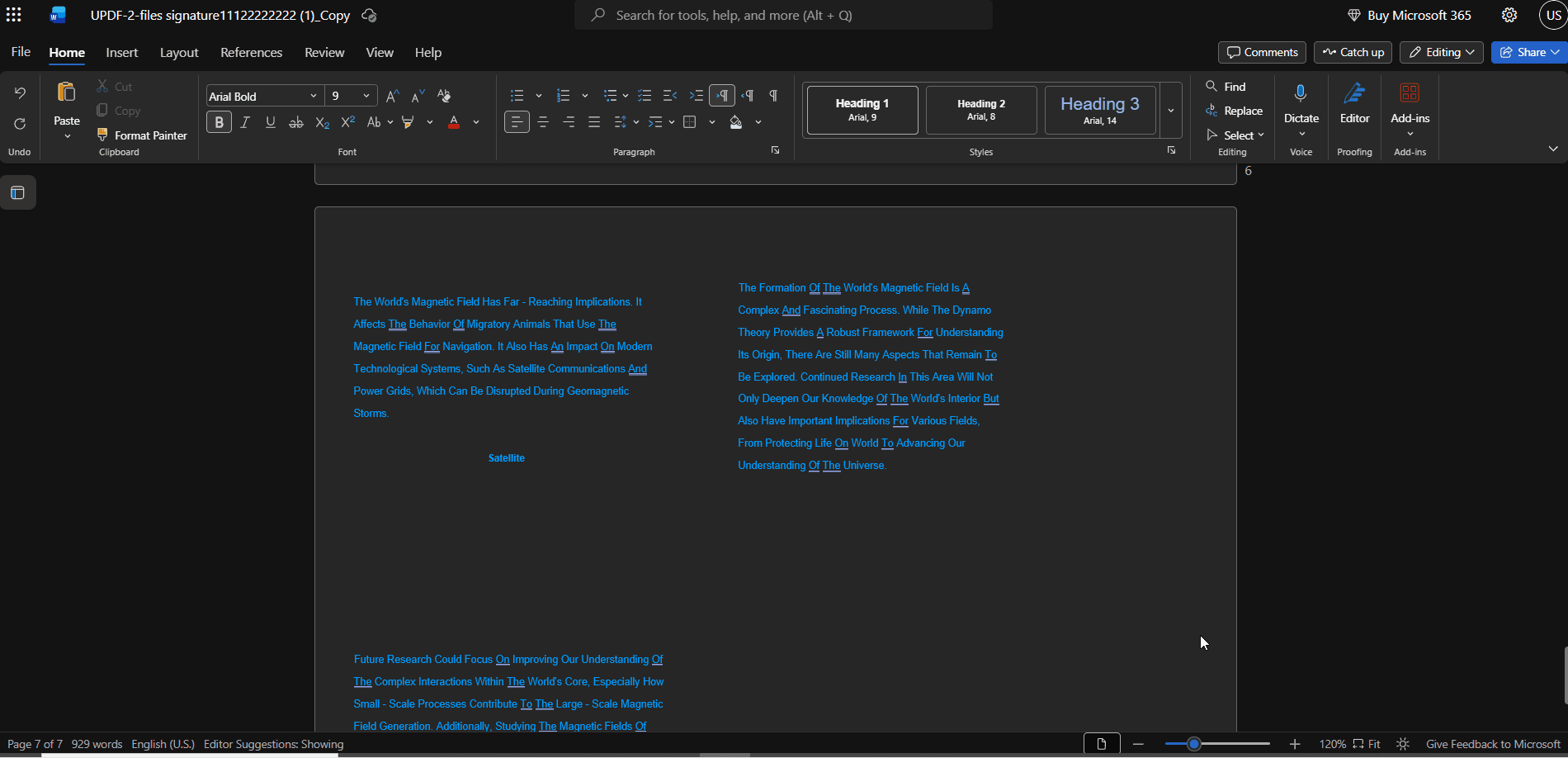Click the Redo arrow icon
Screen dimensions: 1568x758
click(20, 124)
